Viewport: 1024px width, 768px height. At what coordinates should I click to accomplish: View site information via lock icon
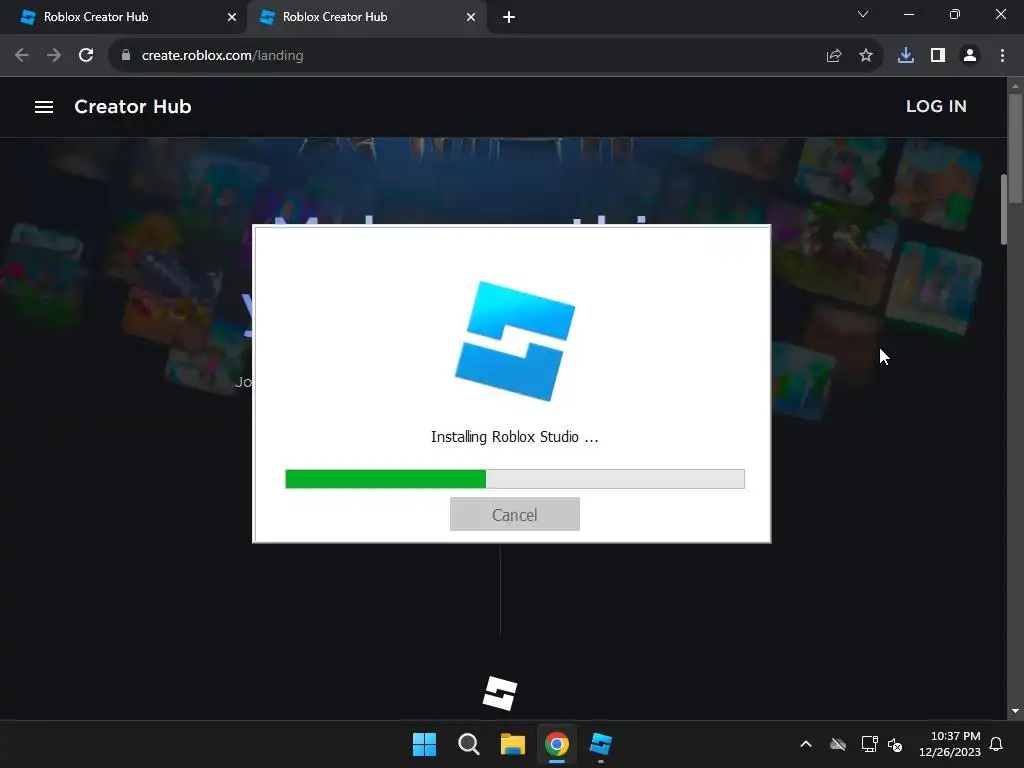[x=125, y=56]
